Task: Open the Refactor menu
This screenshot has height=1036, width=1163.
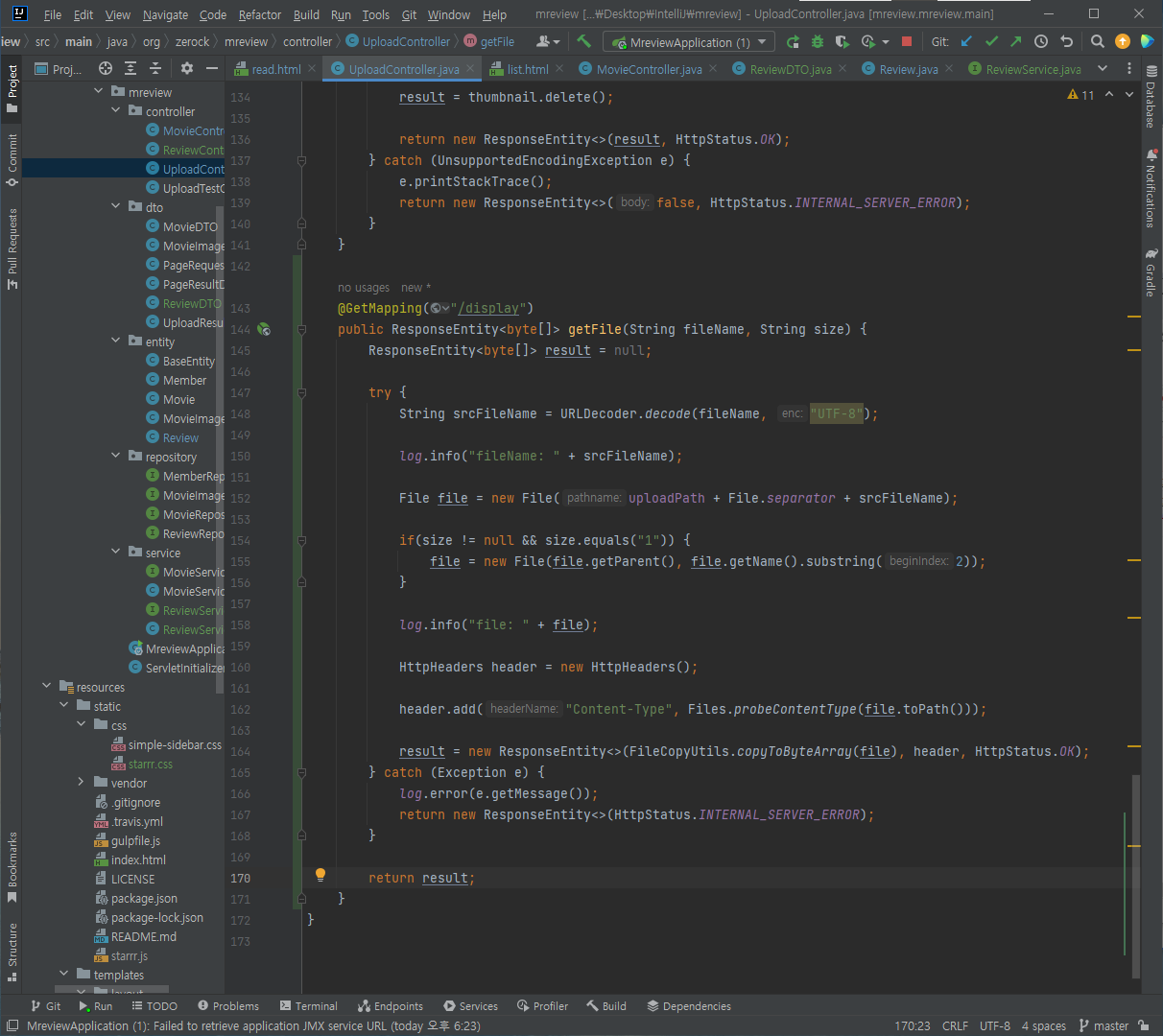Action: click(x=260, y=14)
